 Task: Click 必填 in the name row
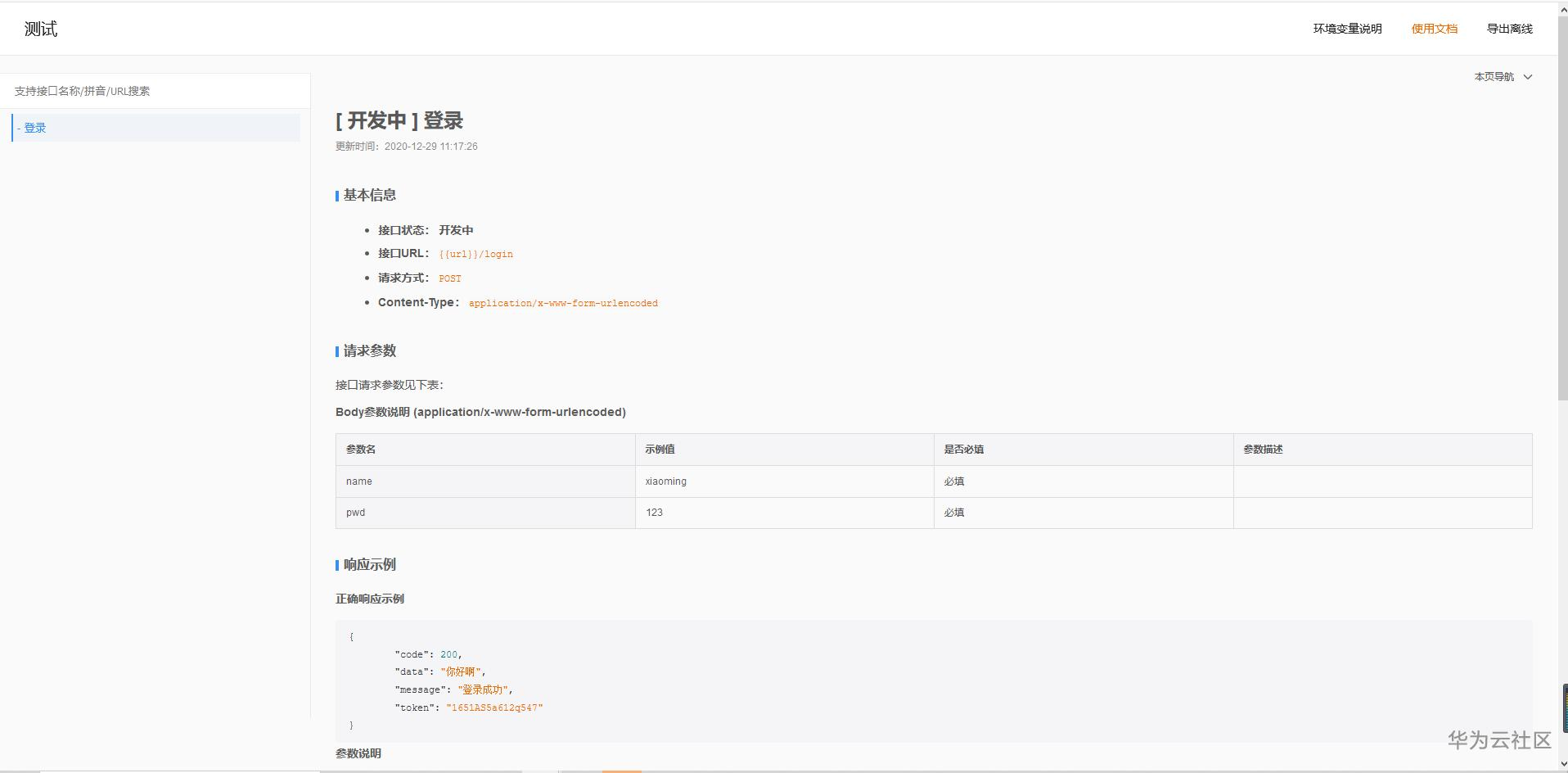(1084, 481)
